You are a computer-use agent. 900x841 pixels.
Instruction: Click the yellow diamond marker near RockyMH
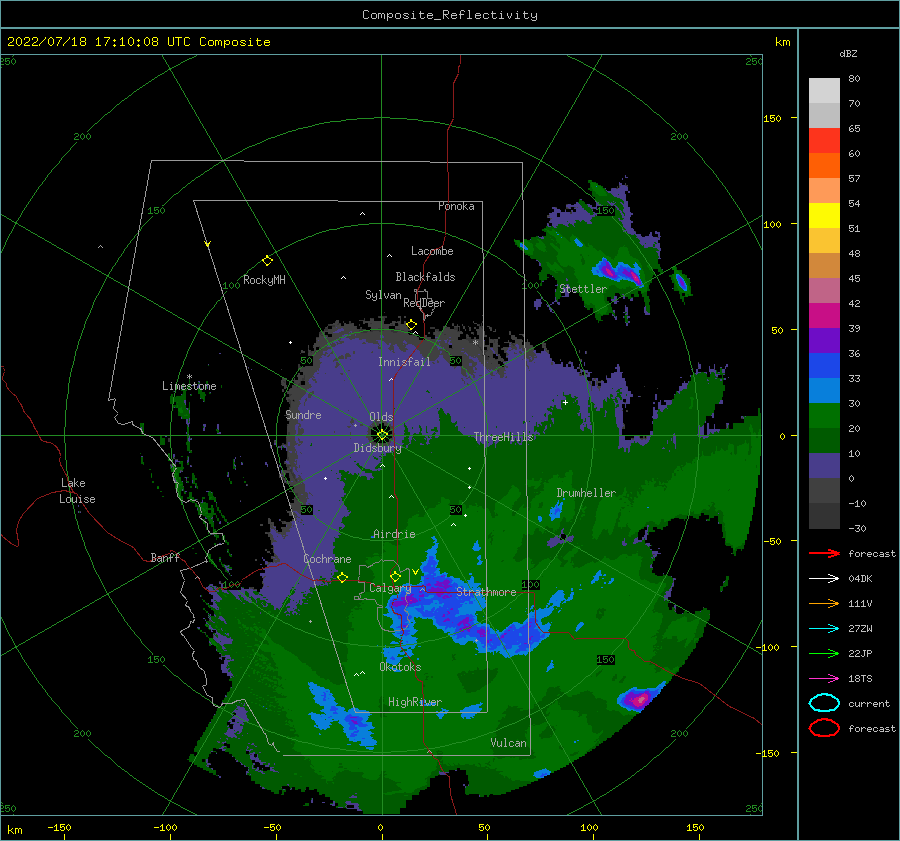click(267, 261)
